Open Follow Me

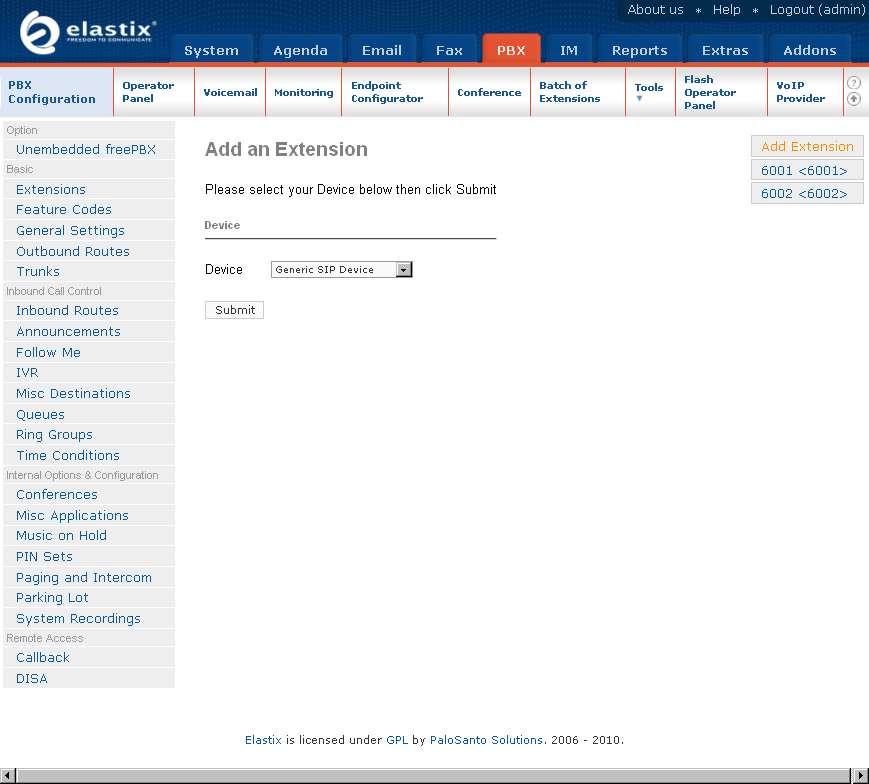pyautogui.click(x=89, y=352)
